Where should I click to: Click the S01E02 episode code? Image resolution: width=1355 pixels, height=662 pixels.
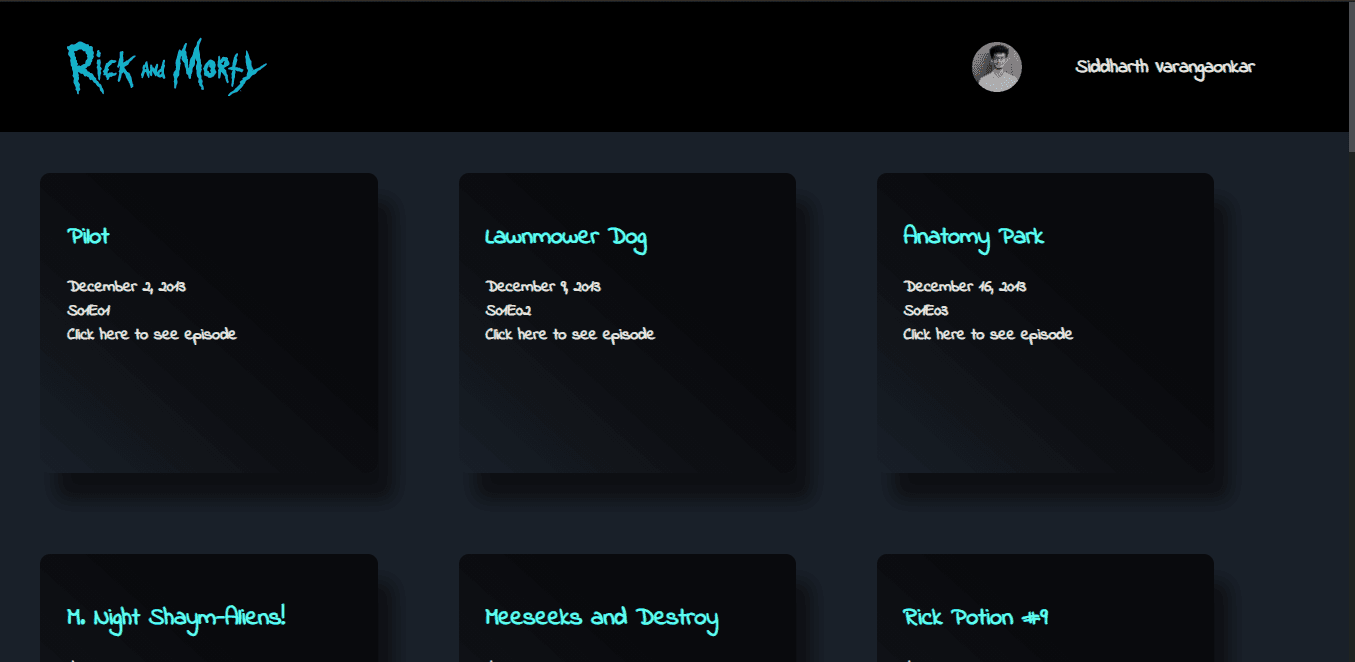[508, 311]
